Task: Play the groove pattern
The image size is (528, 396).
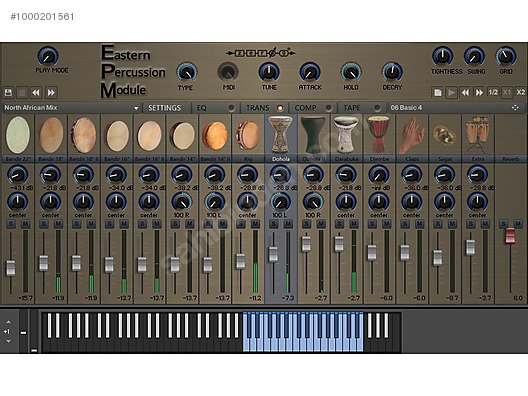Action: [451, 92]
